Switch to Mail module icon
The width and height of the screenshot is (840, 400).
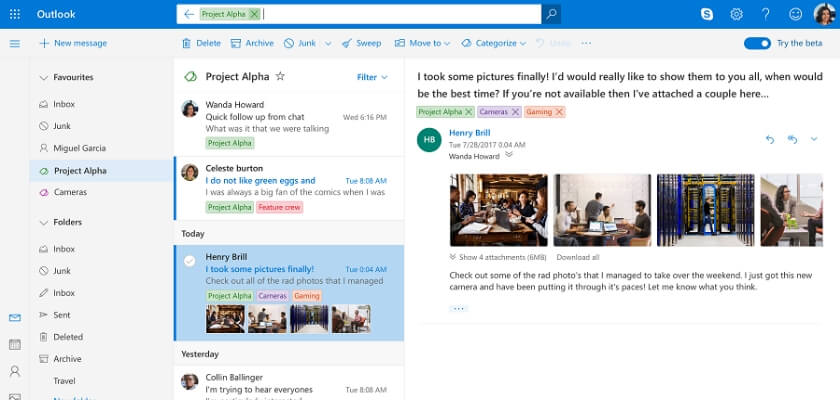tap(15, 318)
